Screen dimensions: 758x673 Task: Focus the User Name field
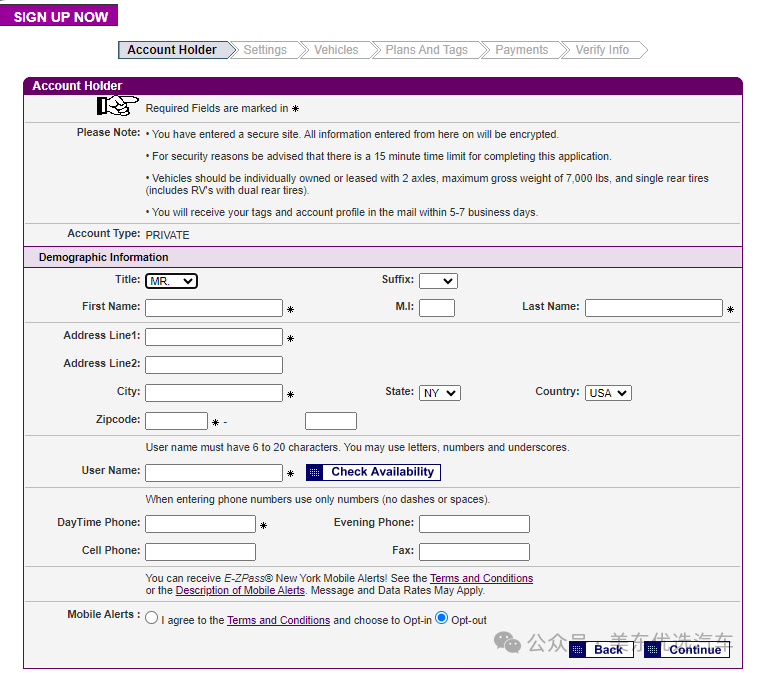214,473
